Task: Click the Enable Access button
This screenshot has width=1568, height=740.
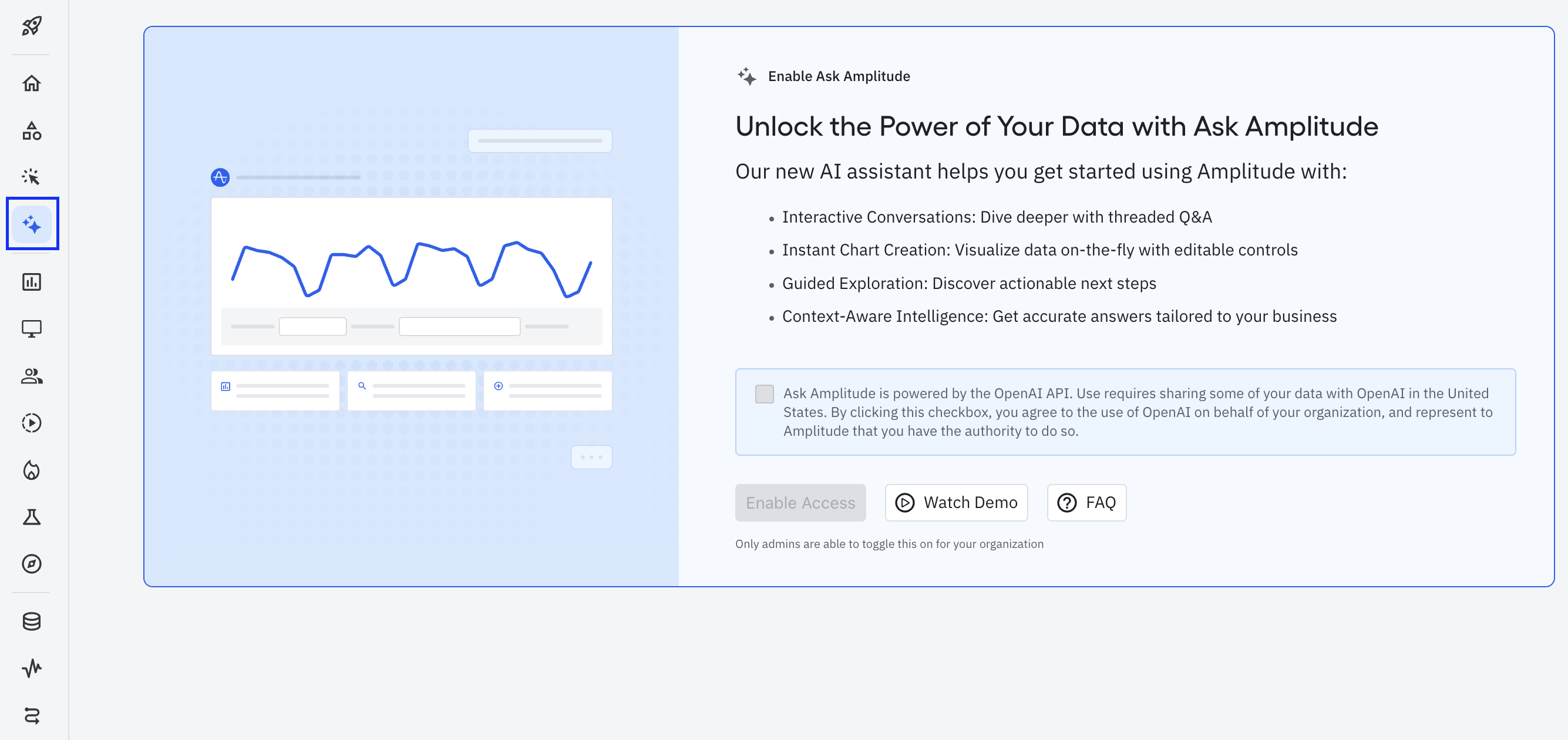Action: click(800, 503)
